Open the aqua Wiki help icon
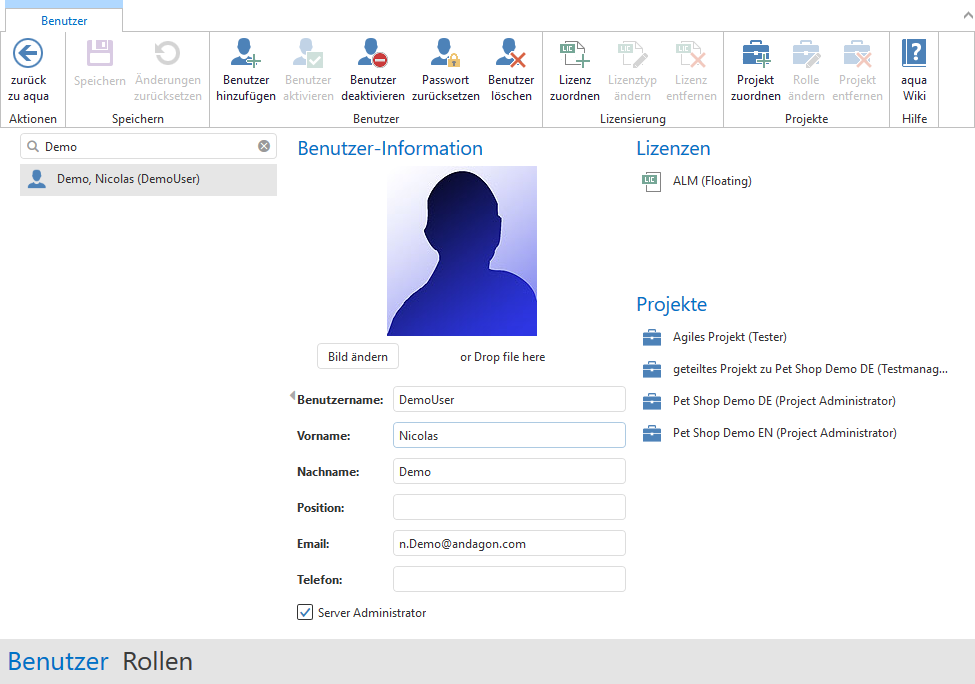Image resolution: width=975 pixels, height=684 pixels. point(913,53)
